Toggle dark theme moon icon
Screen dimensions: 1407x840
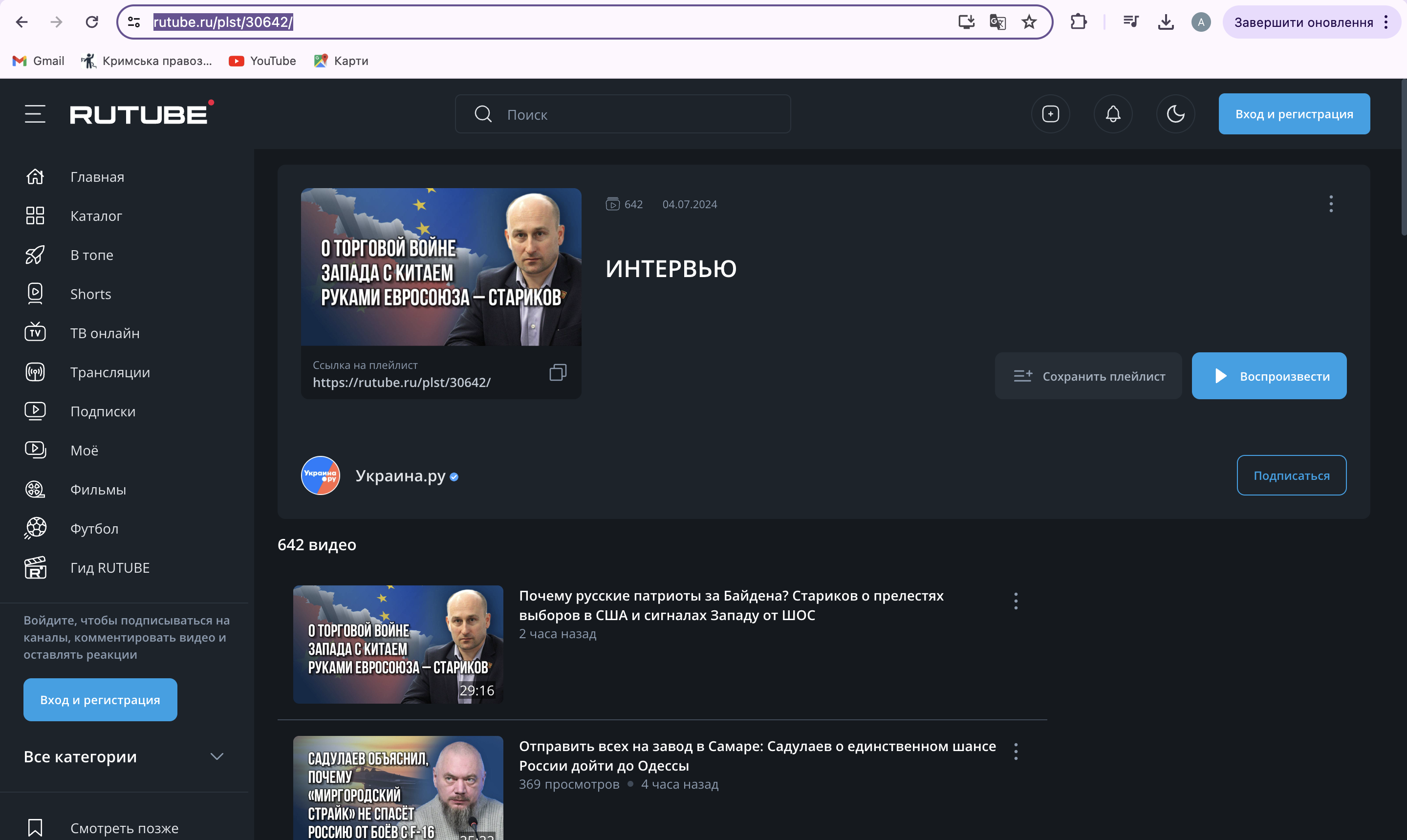1175,114
